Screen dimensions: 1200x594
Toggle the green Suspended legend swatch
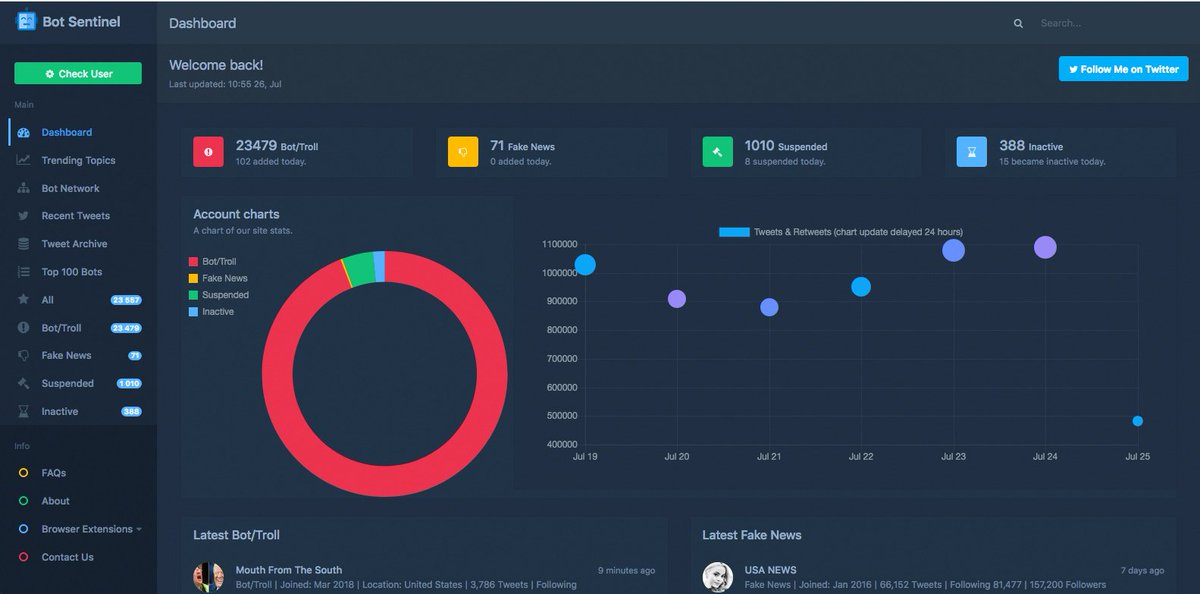pyautogui.click(x=194, y=296)
